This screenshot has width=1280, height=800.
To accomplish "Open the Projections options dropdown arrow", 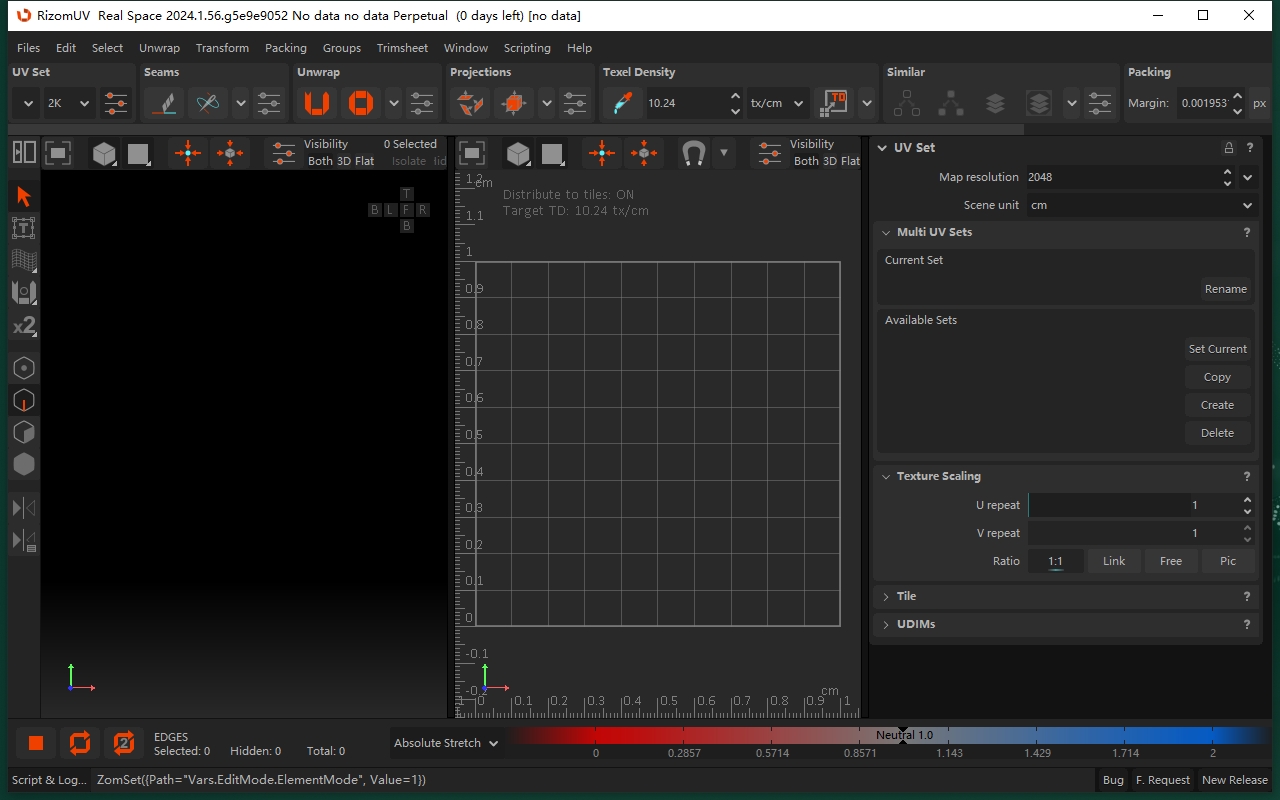I will pyautogui.click(x=546, y=103).
